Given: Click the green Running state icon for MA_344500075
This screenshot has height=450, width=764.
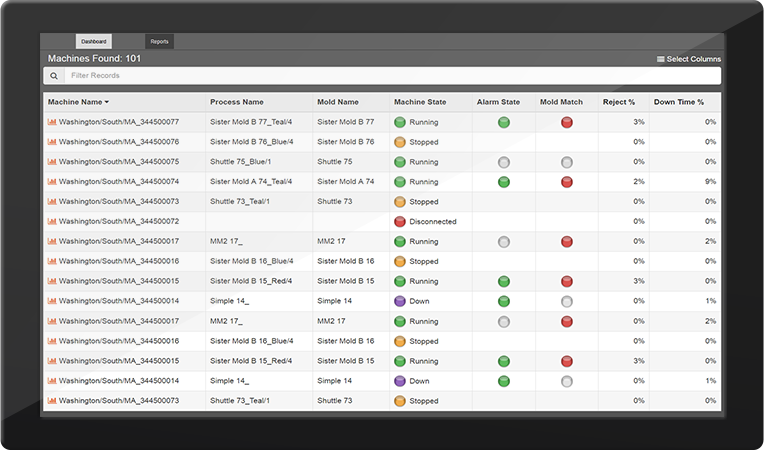Looking at the screenshot, I should point(400,162).
